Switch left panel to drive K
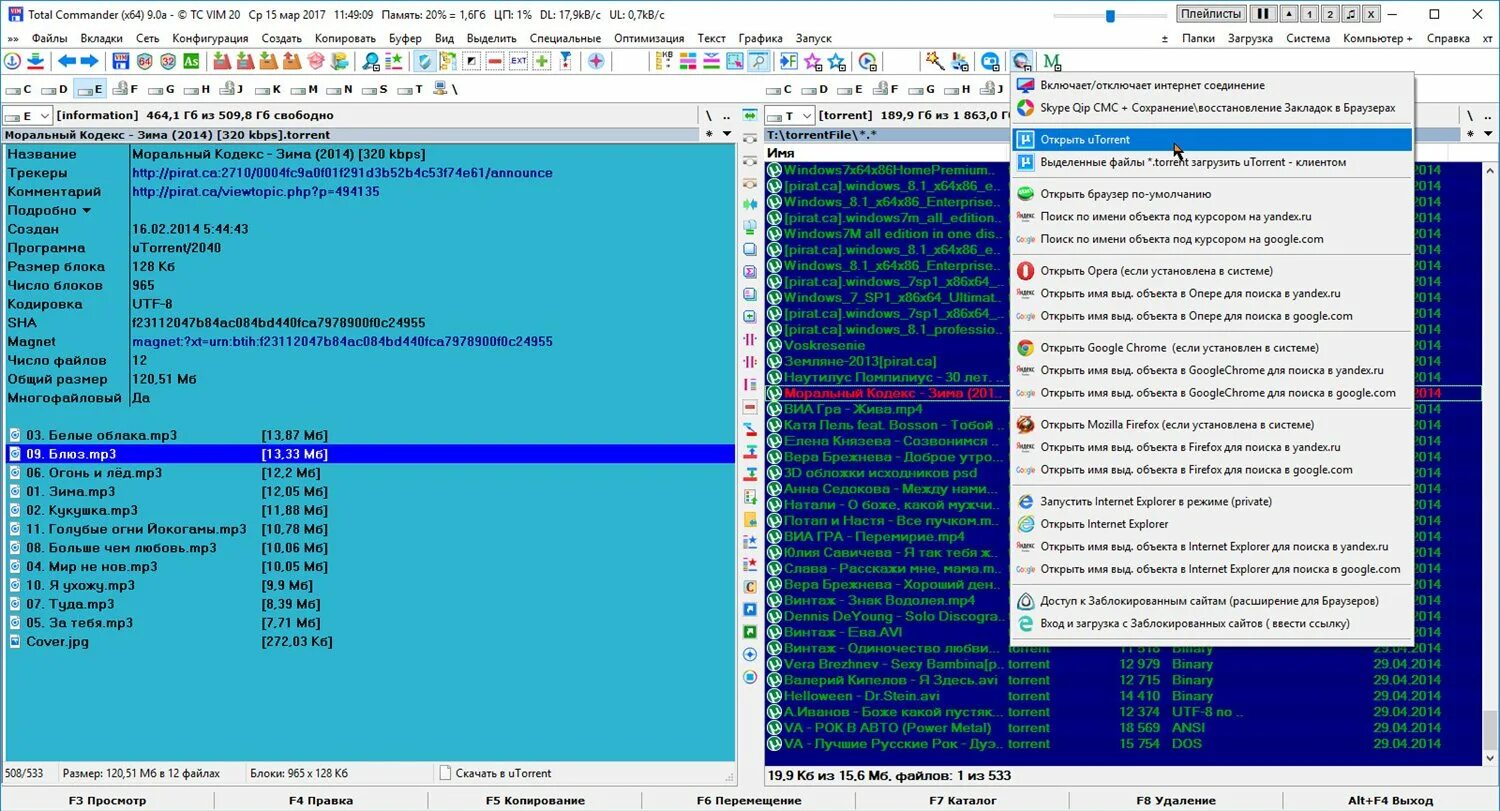This screenshot has width=1500, height=811. click(268, 89)
